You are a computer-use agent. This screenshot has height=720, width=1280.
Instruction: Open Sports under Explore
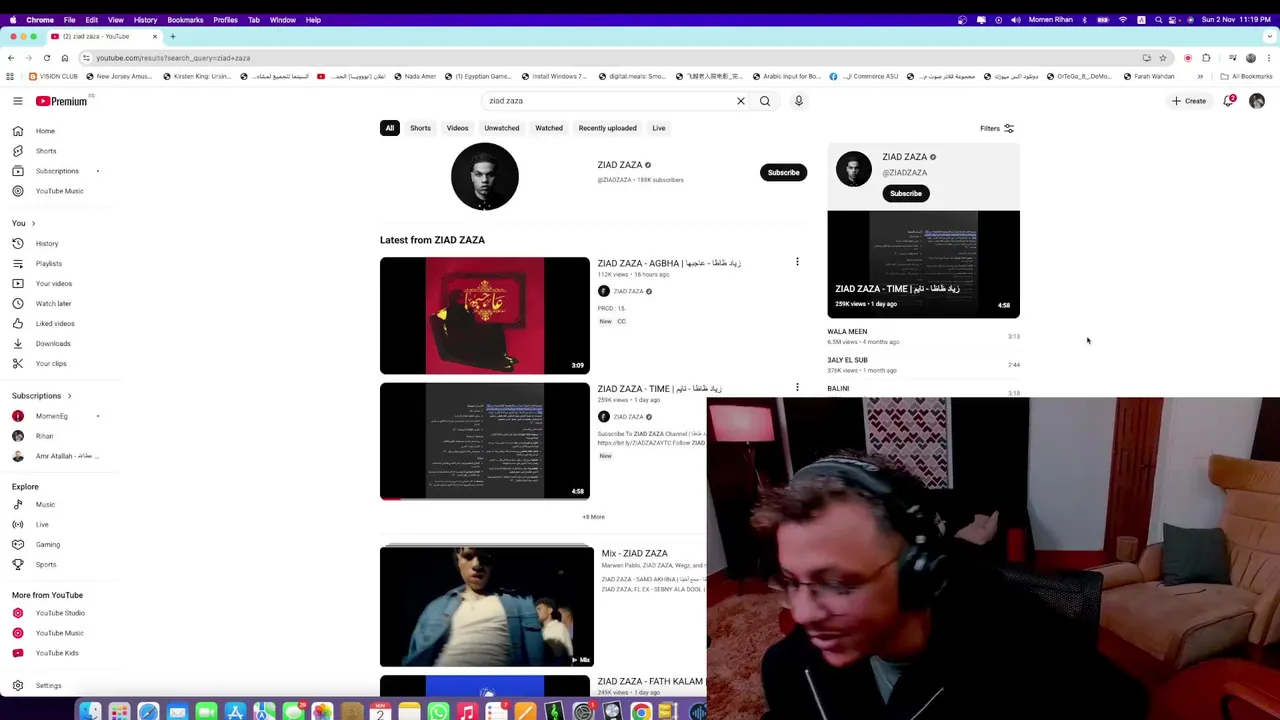pyautogui.click(x=46, y=564)
